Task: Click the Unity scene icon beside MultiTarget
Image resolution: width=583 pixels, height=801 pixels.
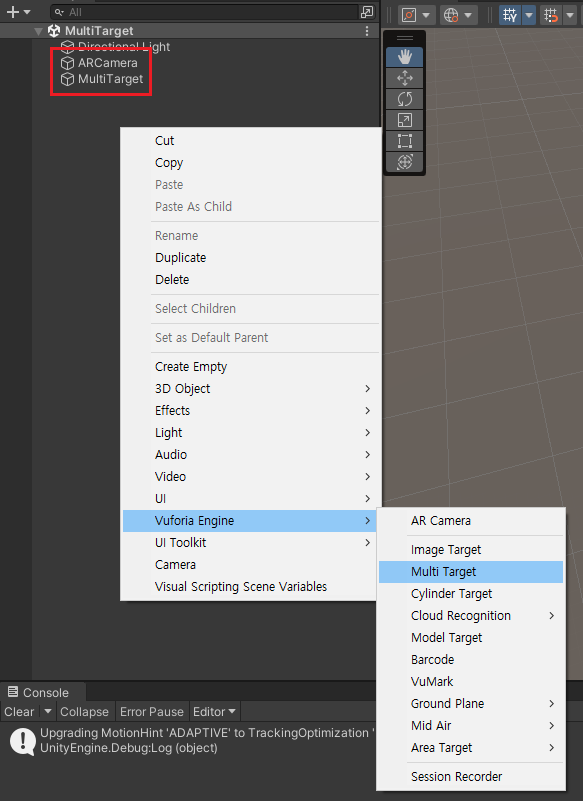Action: (x=54, y=31)
